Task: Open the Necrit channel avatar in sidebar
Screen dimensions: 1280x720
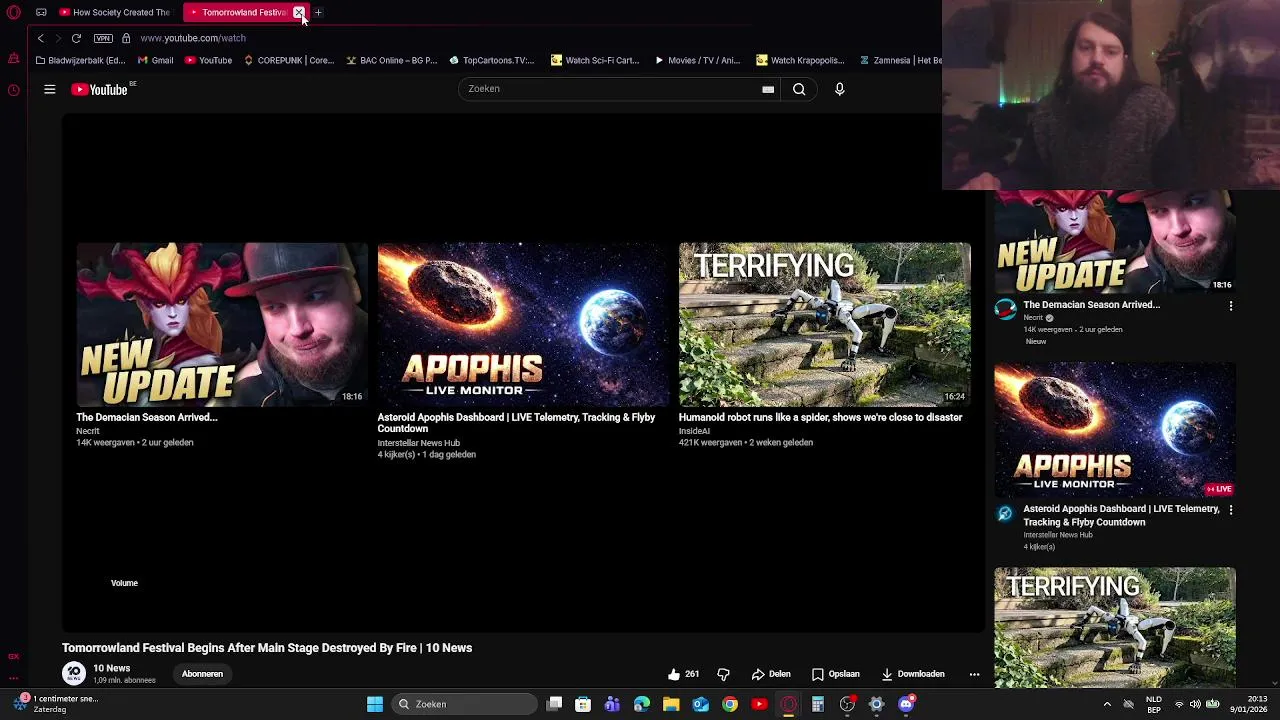Action: [x=1005, y=309]
